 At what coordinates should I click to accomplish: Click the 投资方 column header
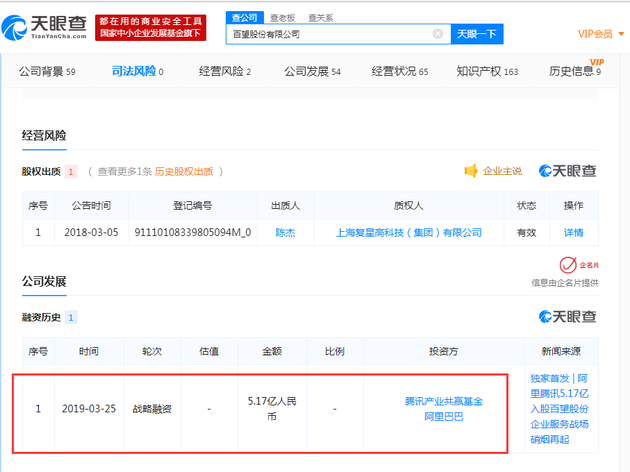444,351
